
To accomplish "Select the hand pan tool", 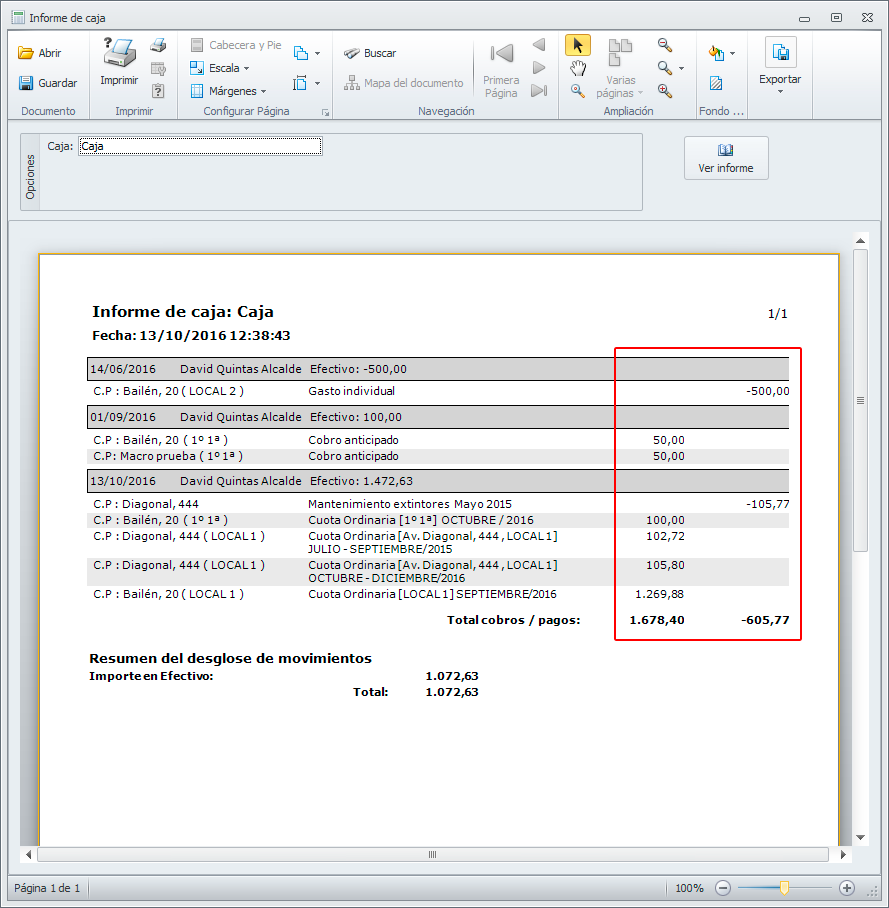I will coord(577,68).
